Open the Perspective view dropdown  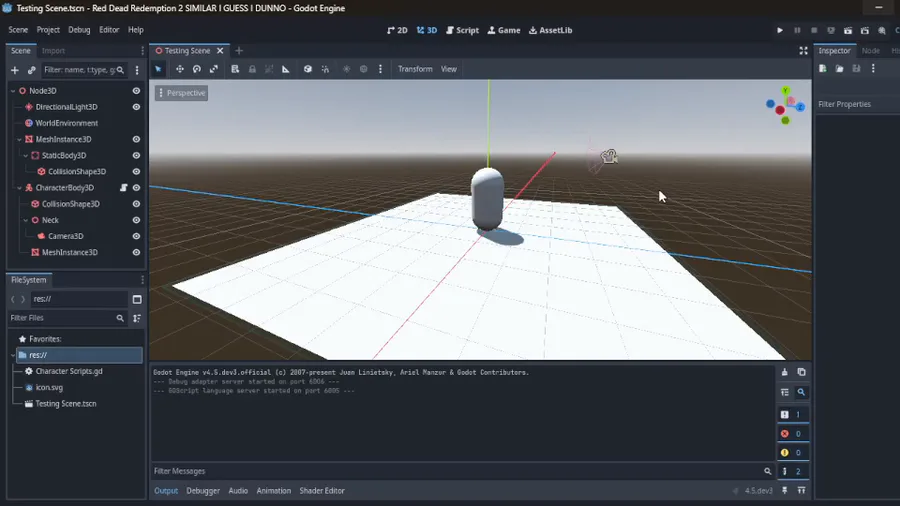(181, 93)
